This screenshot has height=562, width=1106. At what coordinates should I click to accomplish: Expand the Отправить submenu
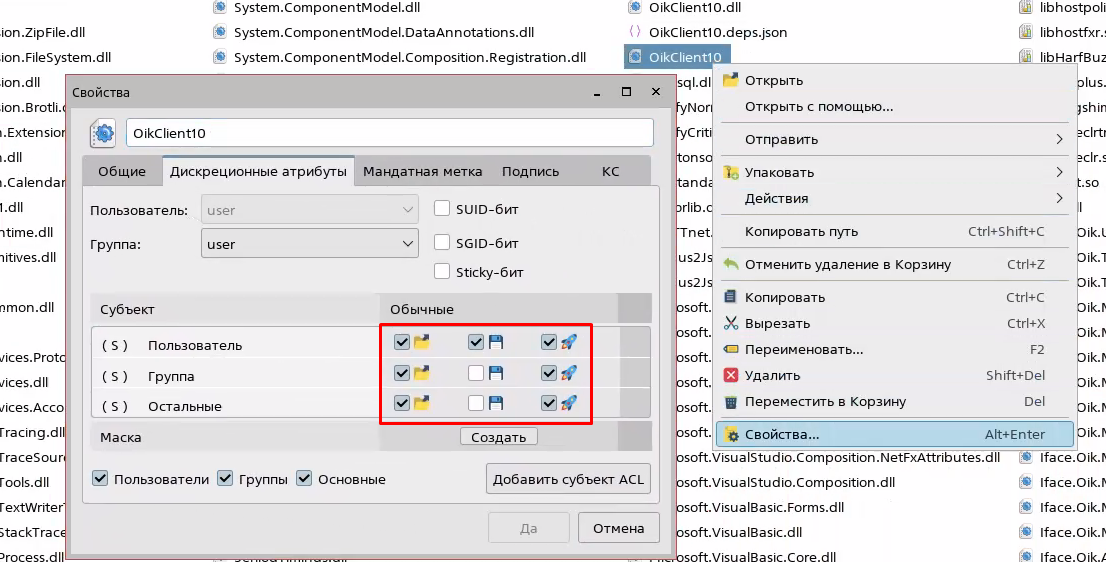tap(1059, 140)
